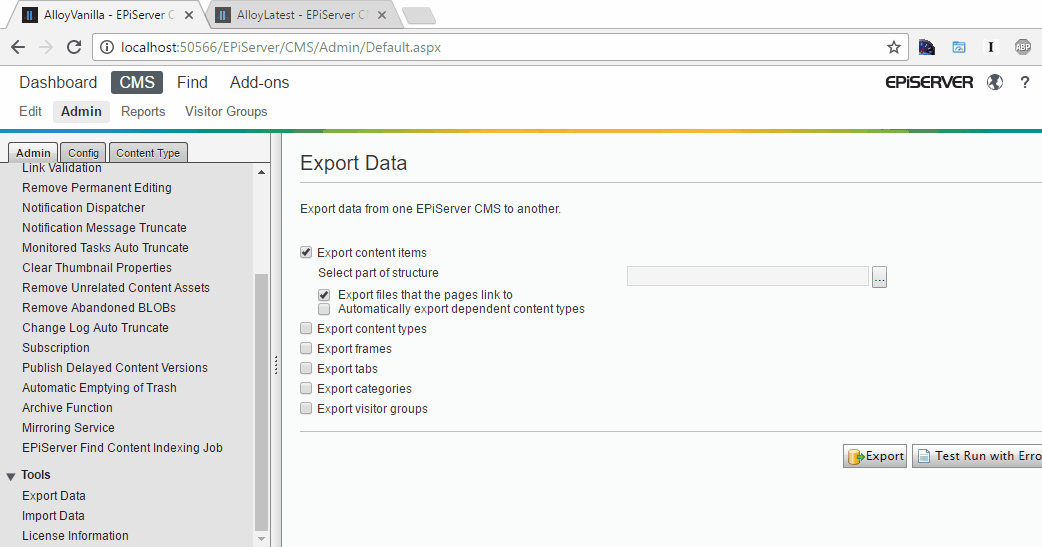The image size is (1042, 547).
Task: Reload the page with the refresh icon
Action: 73,47
